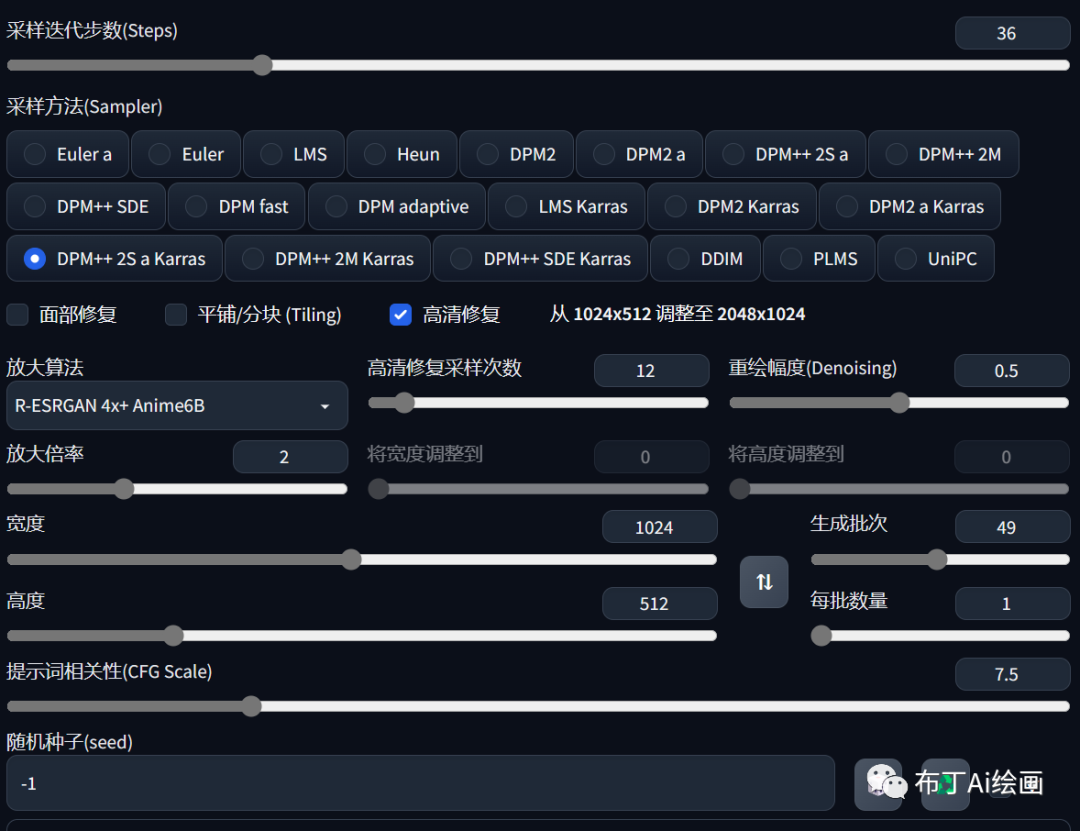Screen dimensions: 1080x831
Task: Click the reuse last seed button
Action: point(945,783)
